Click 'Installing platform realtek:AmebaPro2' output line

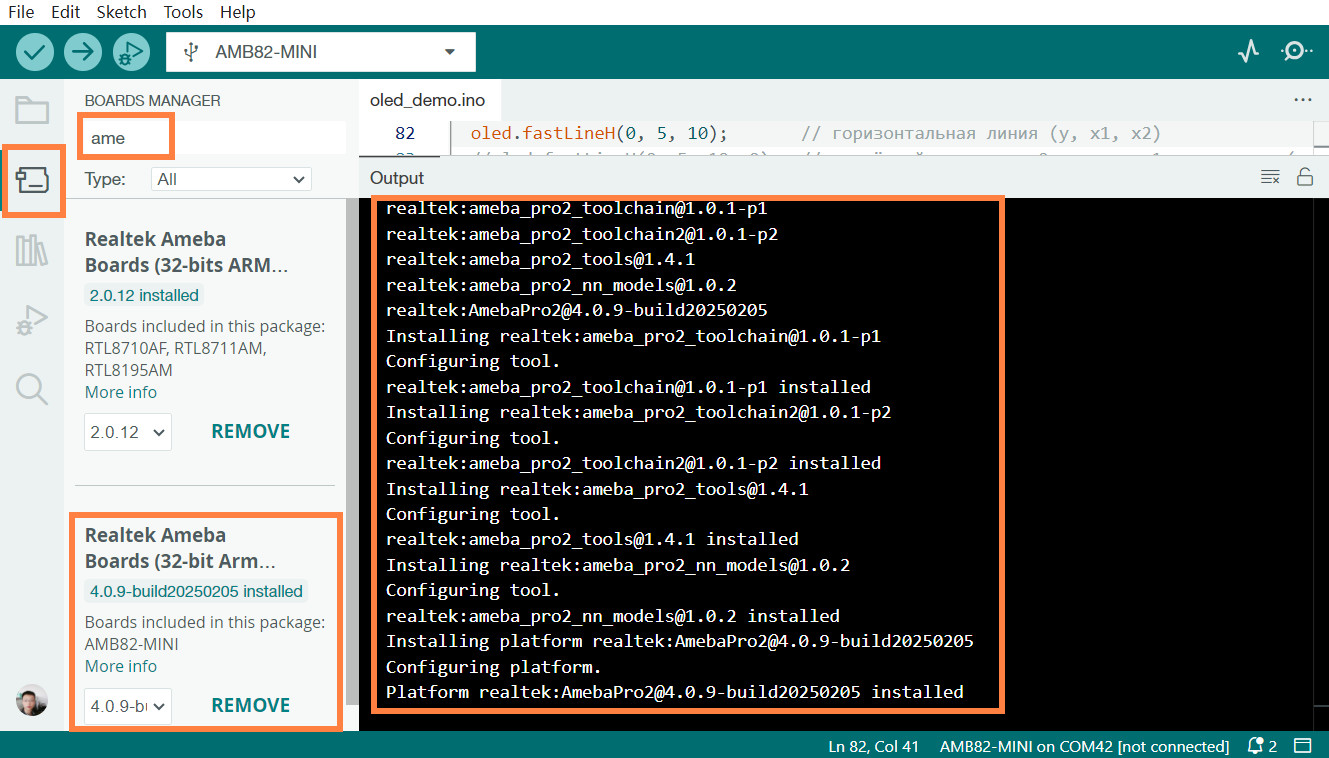coord(680,641)
